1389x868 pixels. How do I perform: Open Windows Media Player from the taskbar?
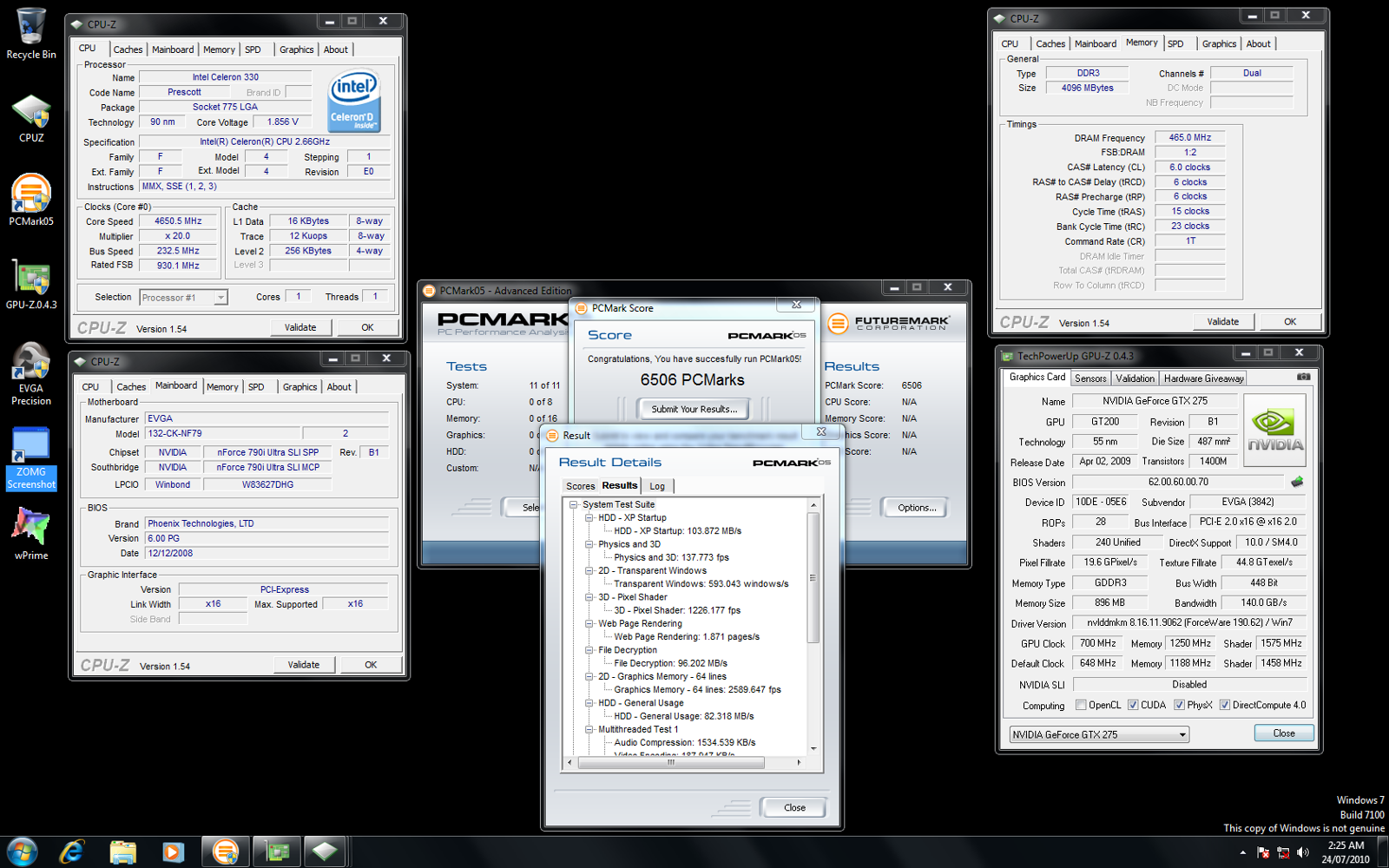[173, 852]
